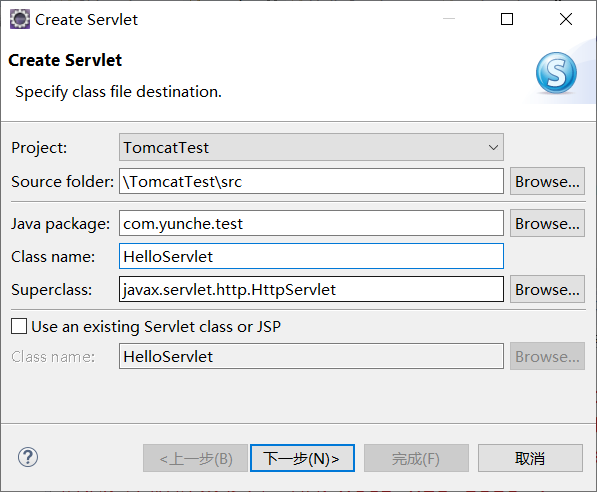Click the help question mark icon

coord(28,457)
